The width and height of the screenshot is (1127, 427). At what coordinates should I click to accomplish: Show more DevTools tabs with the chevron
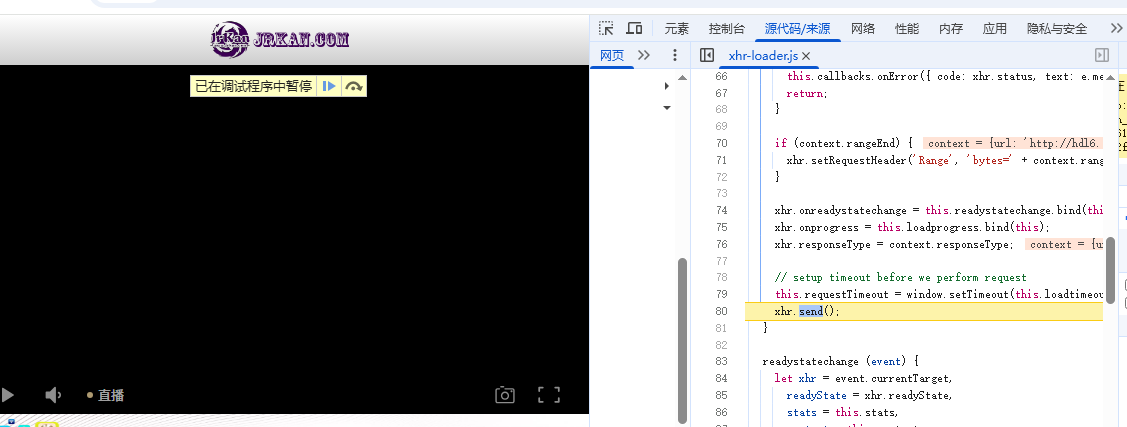1116,28
